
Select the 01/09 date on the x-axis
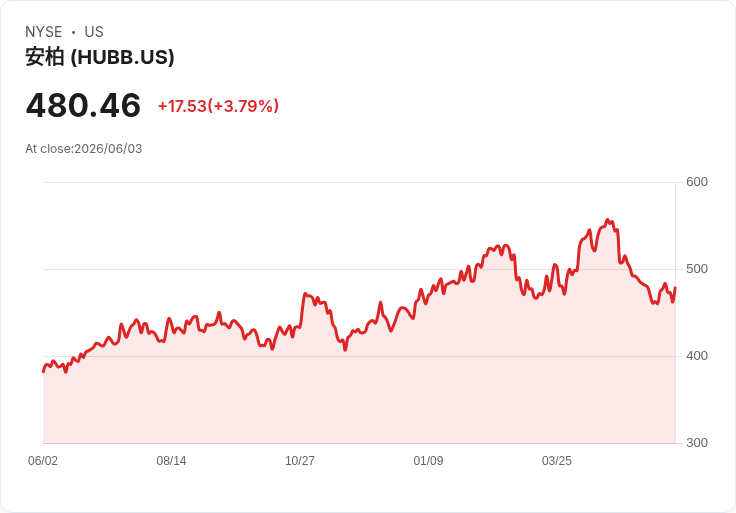[428, 461]
